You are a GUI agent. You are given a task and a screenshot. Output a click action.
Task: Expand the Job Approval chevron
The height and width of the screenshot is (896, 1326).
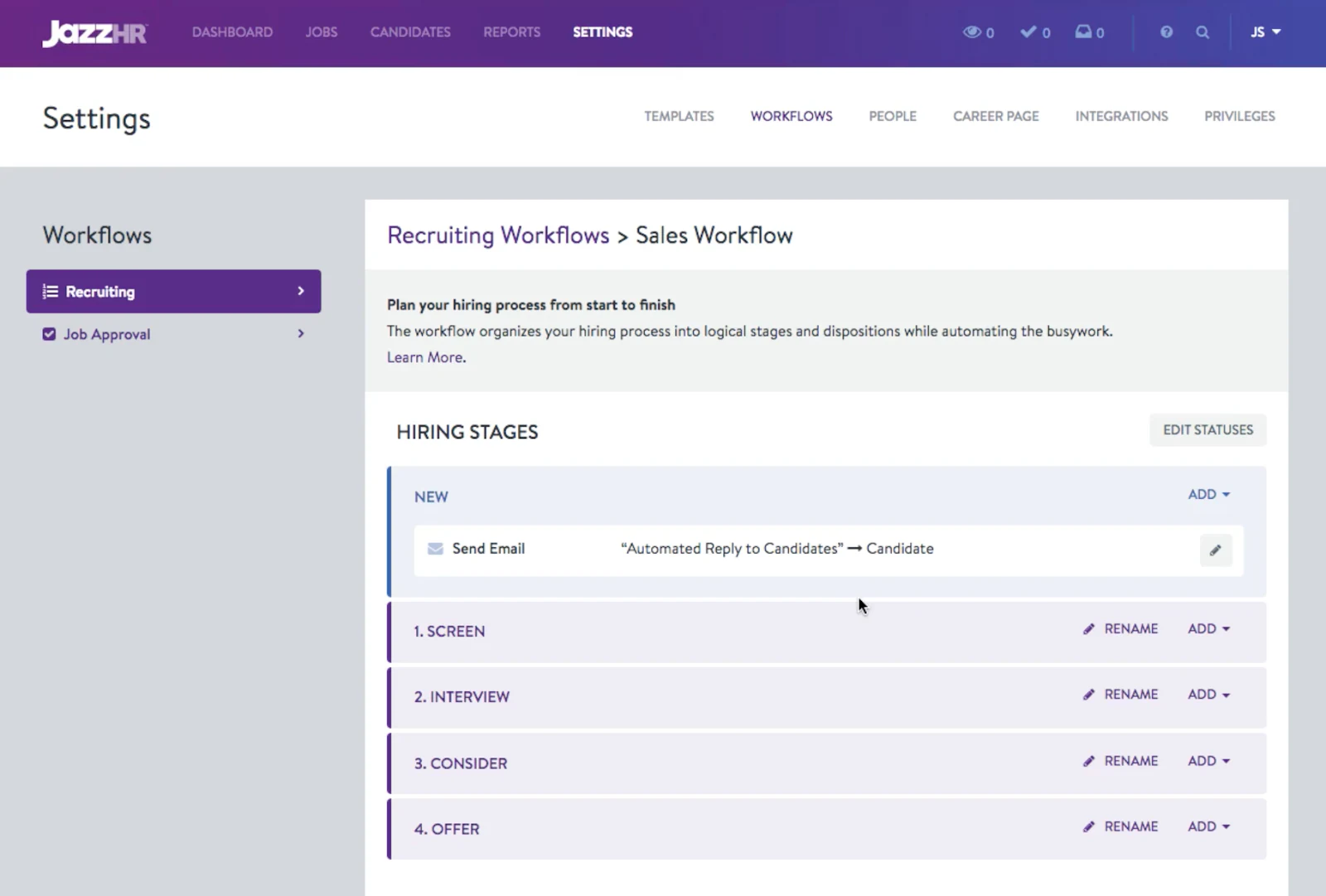tap(301, 333)
